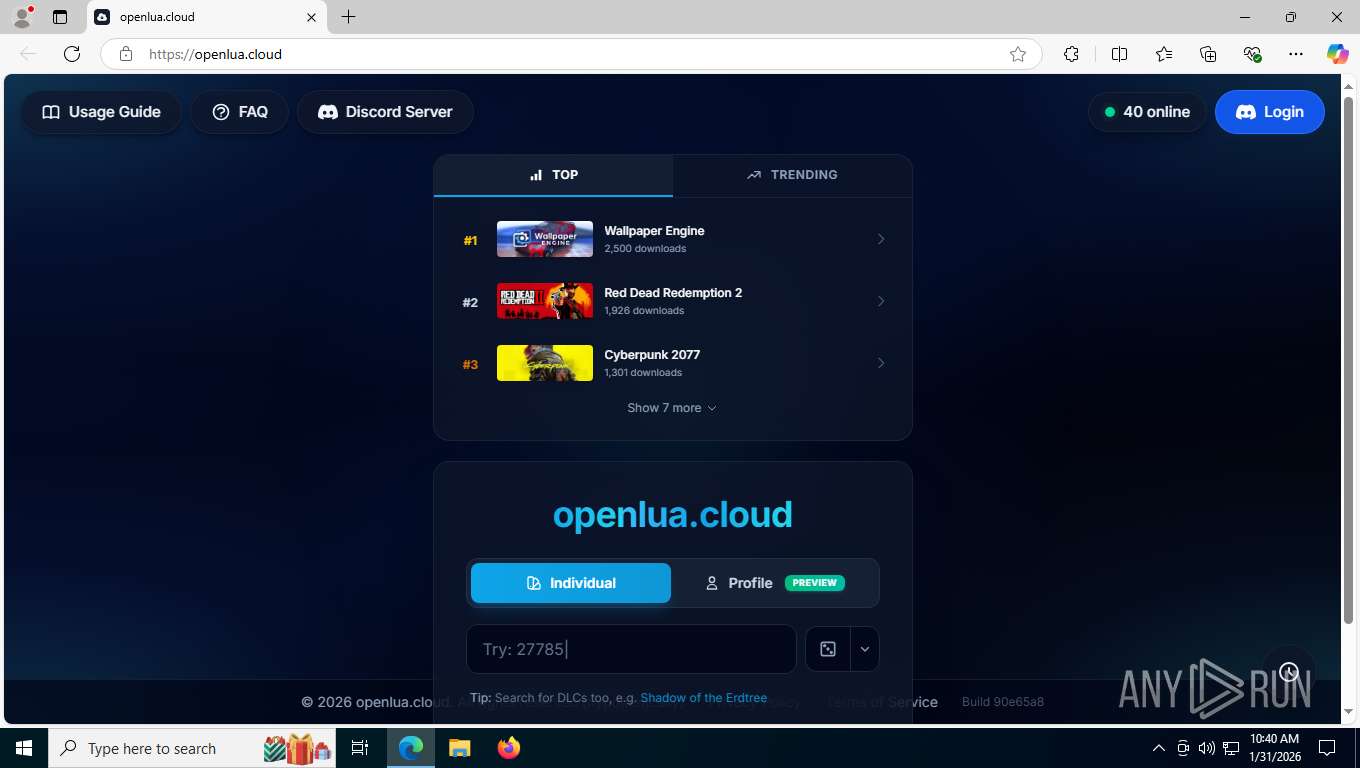Add this page to favorites star
This screenshot has height=768, width=1360.
coord(1018,54)
